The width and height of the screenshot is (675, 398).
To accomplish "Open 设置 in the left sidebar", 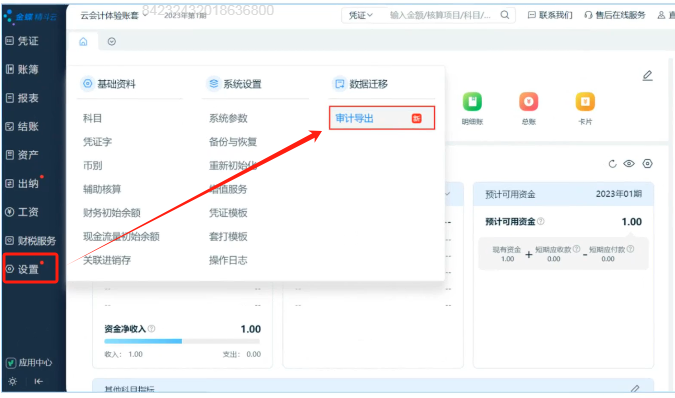I will [x=30, y=268].
